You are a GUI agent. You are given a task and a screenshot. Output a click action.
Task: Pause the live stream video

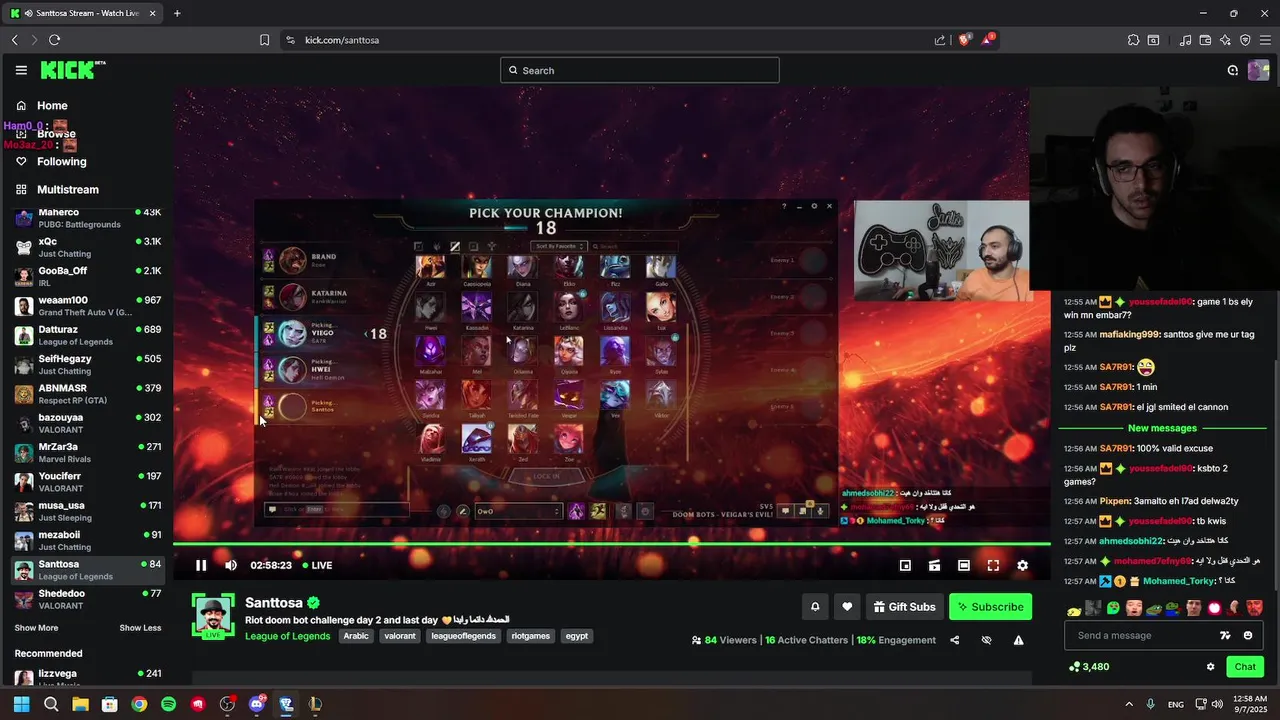click(x=200, y=565)
